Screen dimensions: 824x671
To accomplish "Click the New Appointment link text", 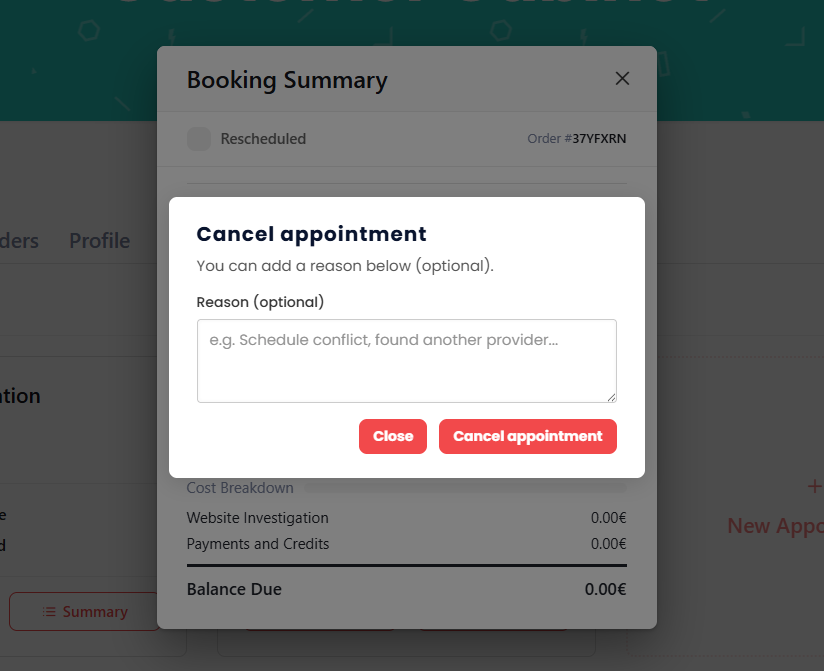I will [x=775, y=526].
